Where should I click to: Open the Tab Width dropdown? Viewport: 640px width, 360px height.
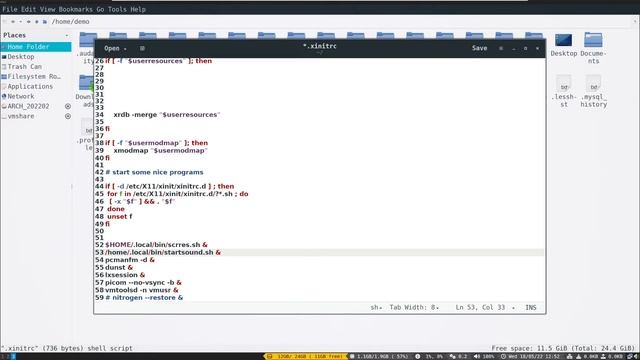click(x=414, y=307)
